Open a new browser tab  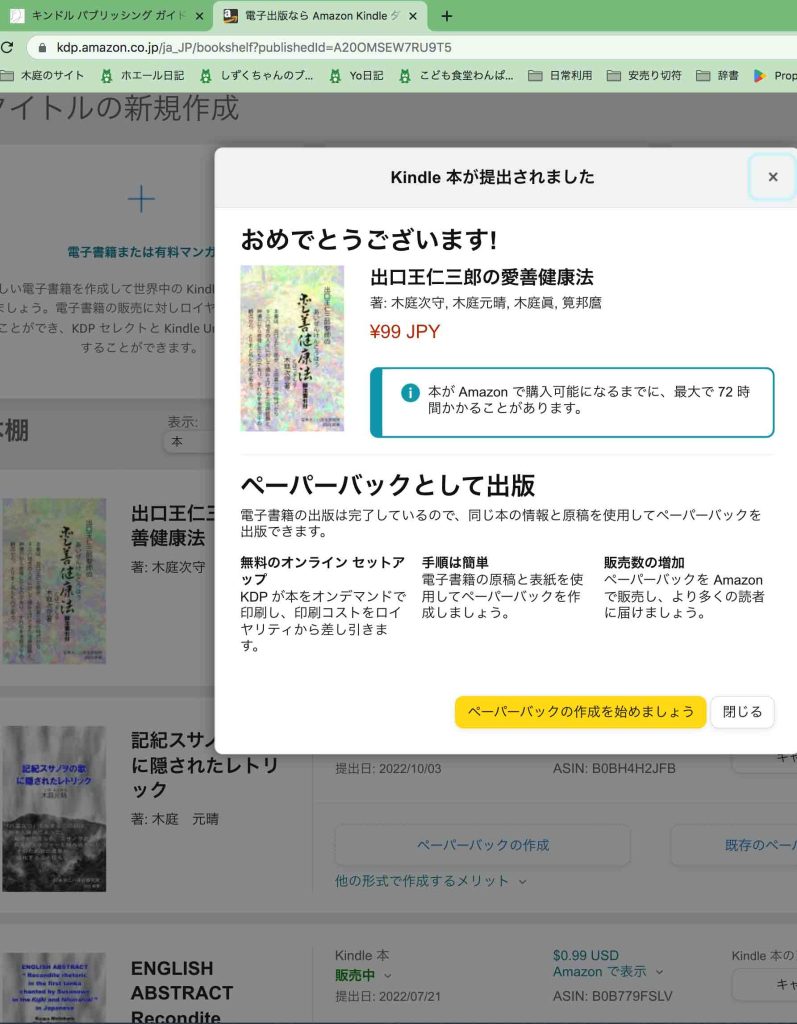pos(447,16)
